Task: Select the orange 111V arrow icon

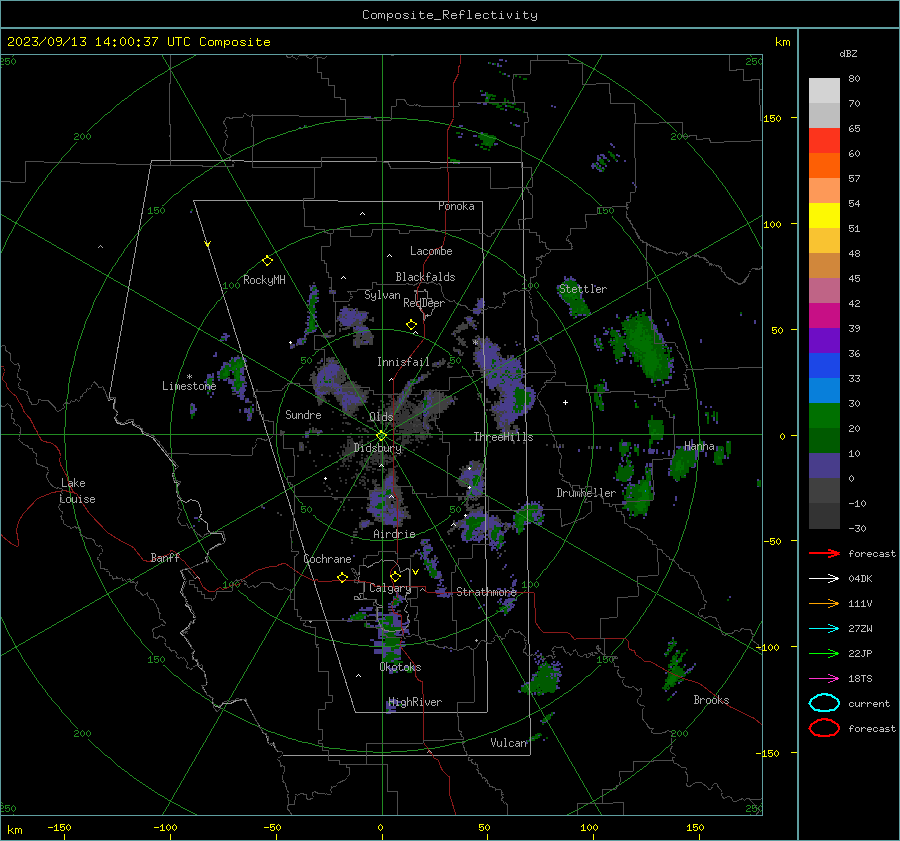Action: click(x=824, y=603)
